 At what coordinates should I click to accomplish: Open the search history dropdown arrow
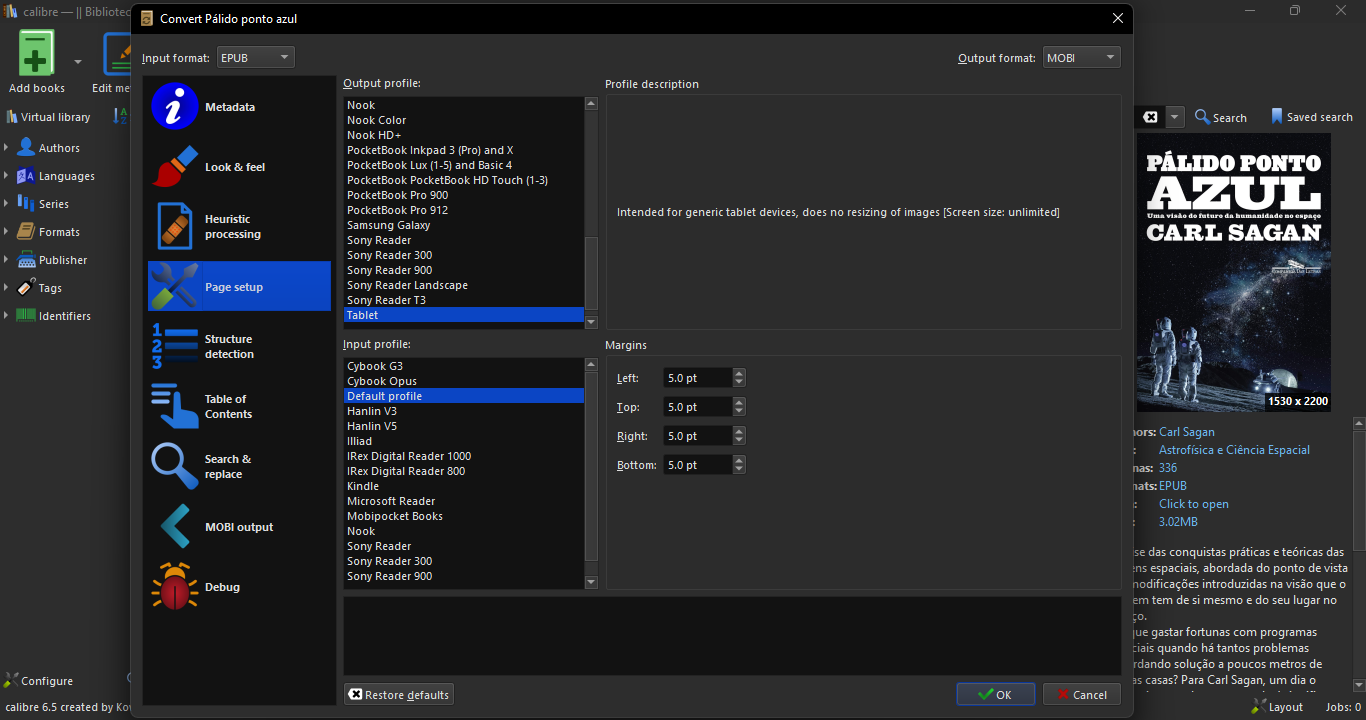(x=1175, y=117)
